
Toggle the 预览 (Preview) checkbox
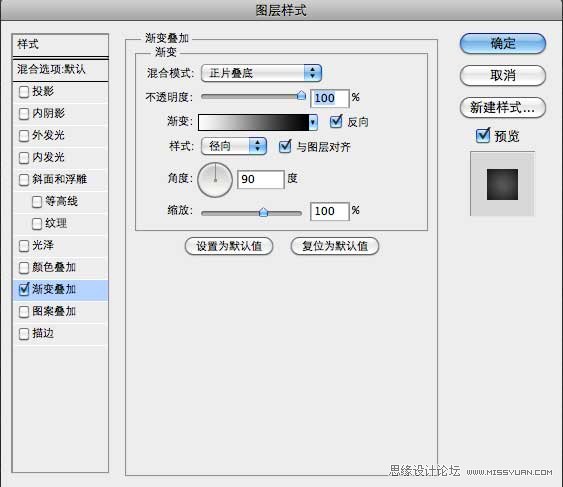click(483, 135)
